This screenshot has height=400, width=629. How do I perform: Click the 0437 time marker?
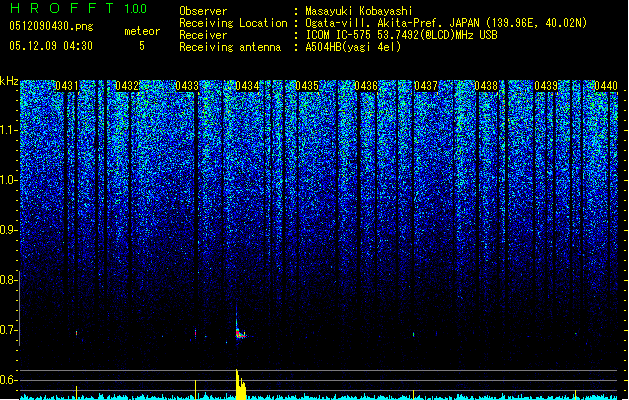(x=426, y=86)
